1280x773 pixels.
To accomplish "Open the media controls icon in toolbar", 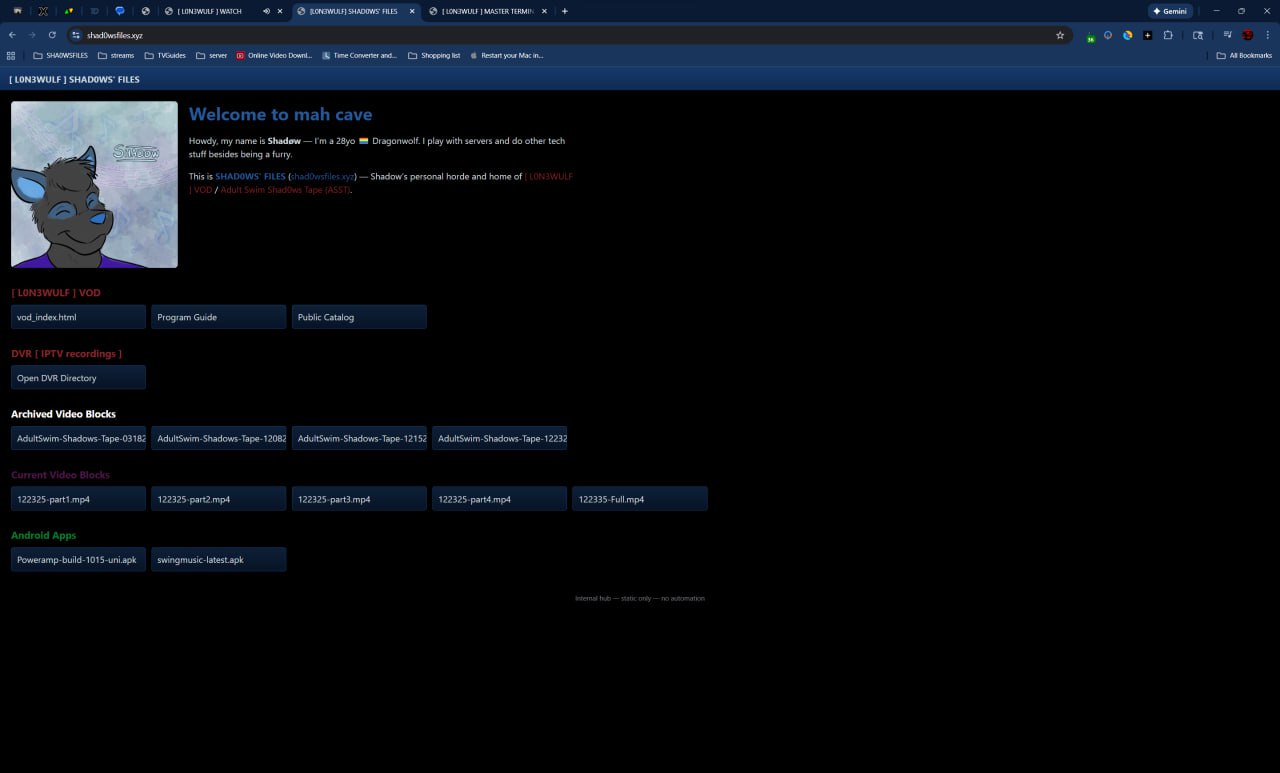I will [1227, 35].
